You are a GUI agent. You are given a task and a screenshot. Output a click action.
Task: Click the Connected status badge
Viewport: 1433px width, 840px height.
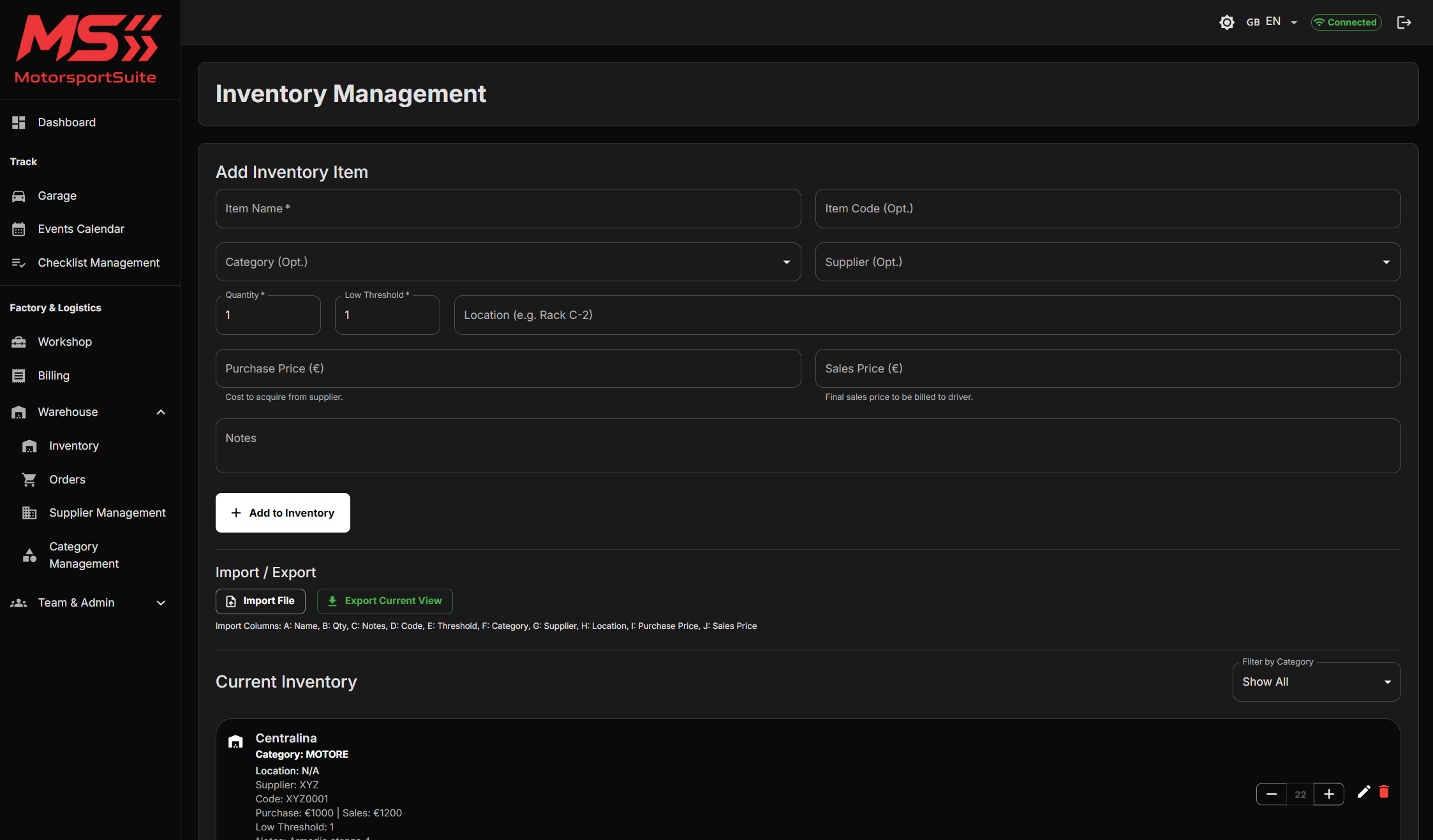click(x=1346, y=22)
